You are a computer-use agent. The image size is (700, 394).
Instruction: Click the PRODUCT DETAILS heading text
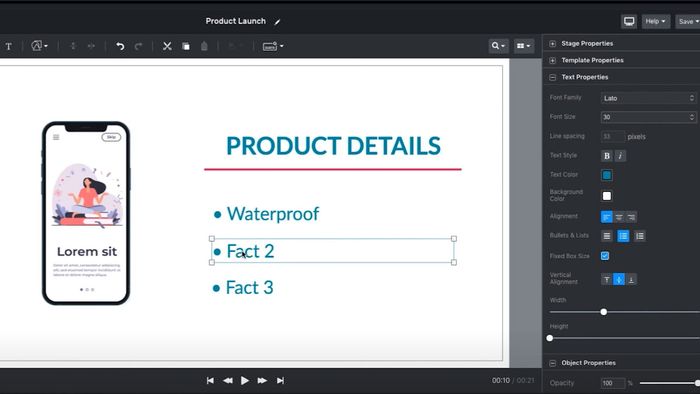333,146
